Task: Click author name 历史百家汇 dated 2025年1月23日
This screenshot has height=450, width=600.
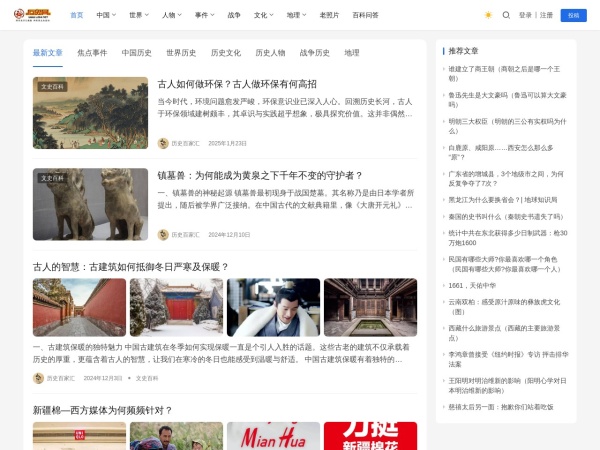Action: [186, 143]
